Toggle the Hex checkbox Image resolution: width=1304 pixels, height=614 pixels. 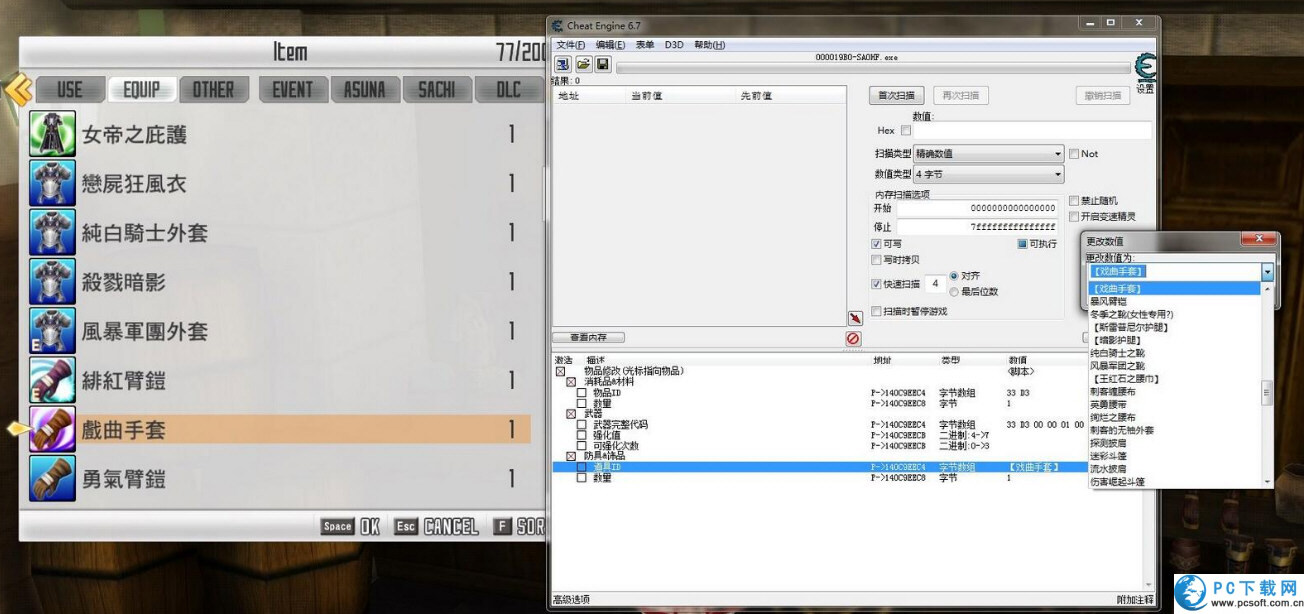click(906, 131)
